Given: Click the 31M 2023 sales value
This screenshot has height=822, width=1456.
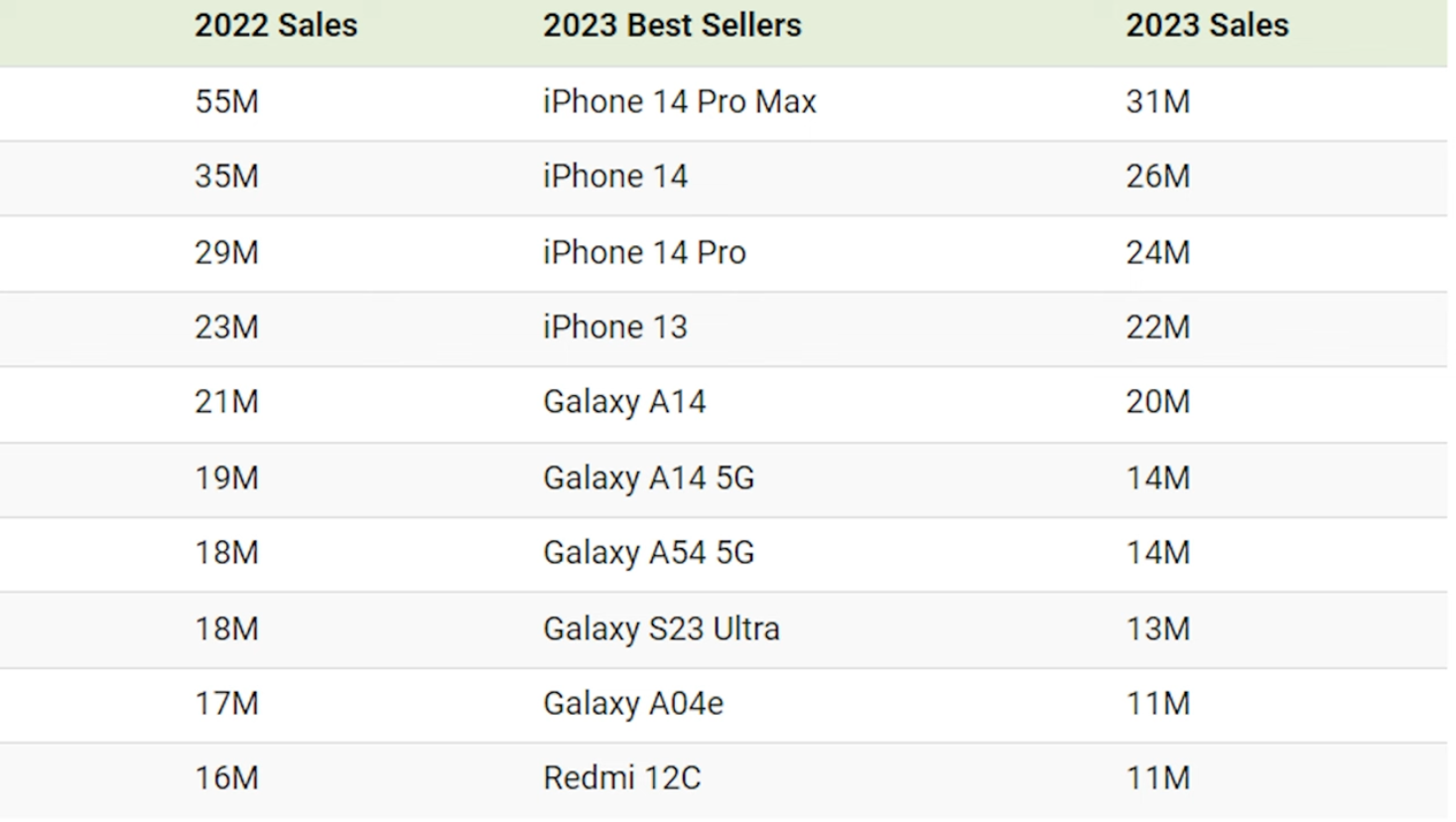Looking at the screenshot, I should tap(1157, 101).
